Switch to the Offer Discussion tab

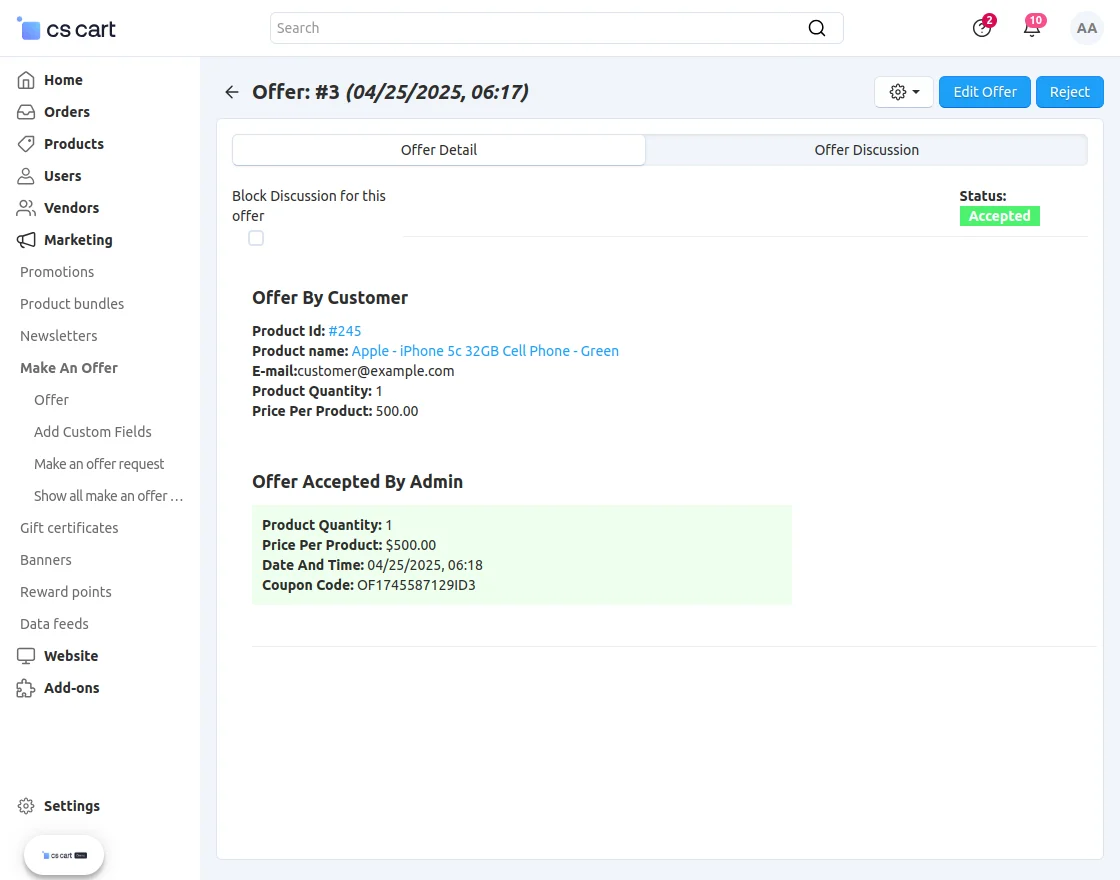click(x=866, y=150)
